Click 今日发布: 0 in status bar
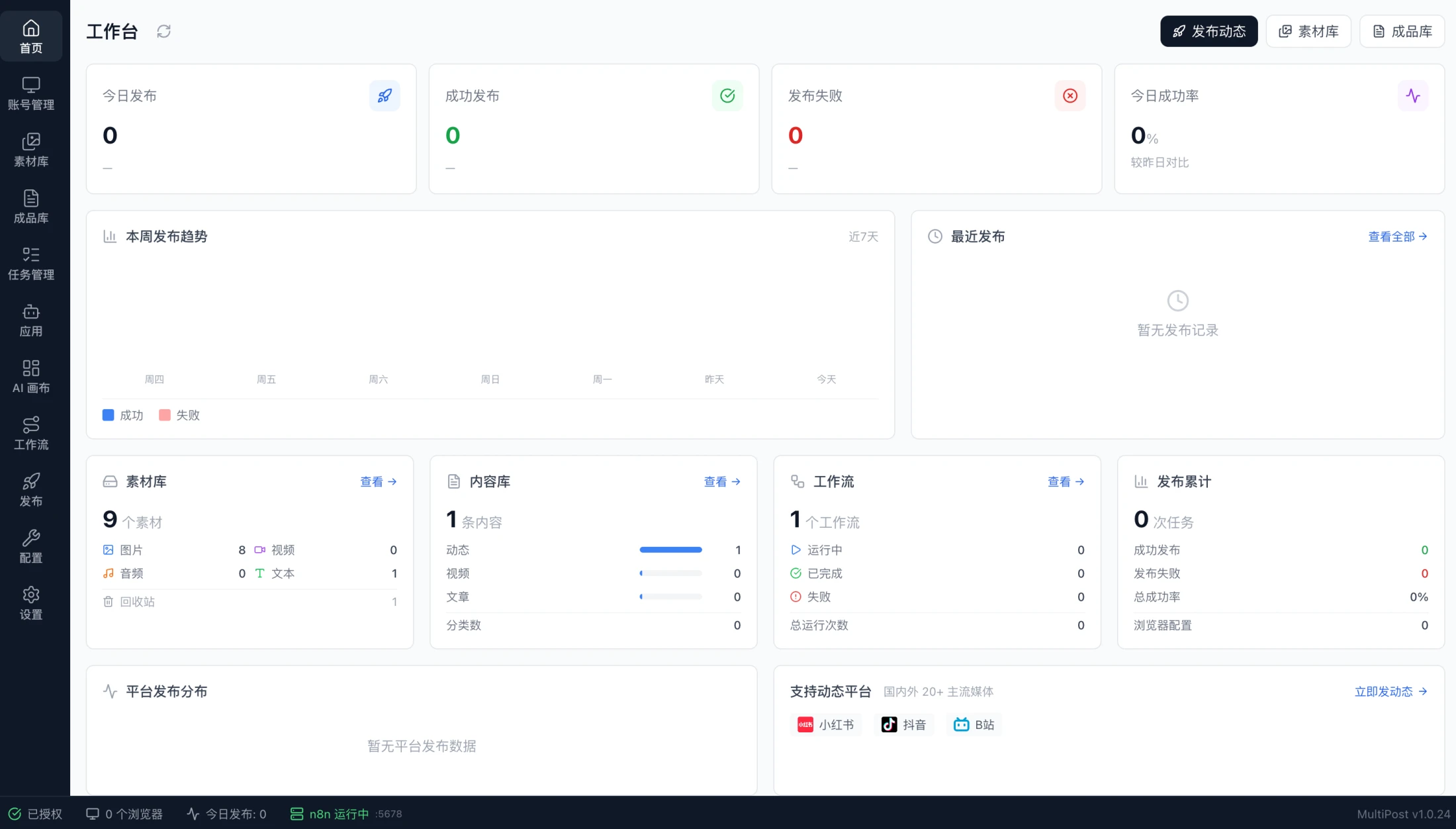Screen dimensions: 1456x829 point(226,814)
